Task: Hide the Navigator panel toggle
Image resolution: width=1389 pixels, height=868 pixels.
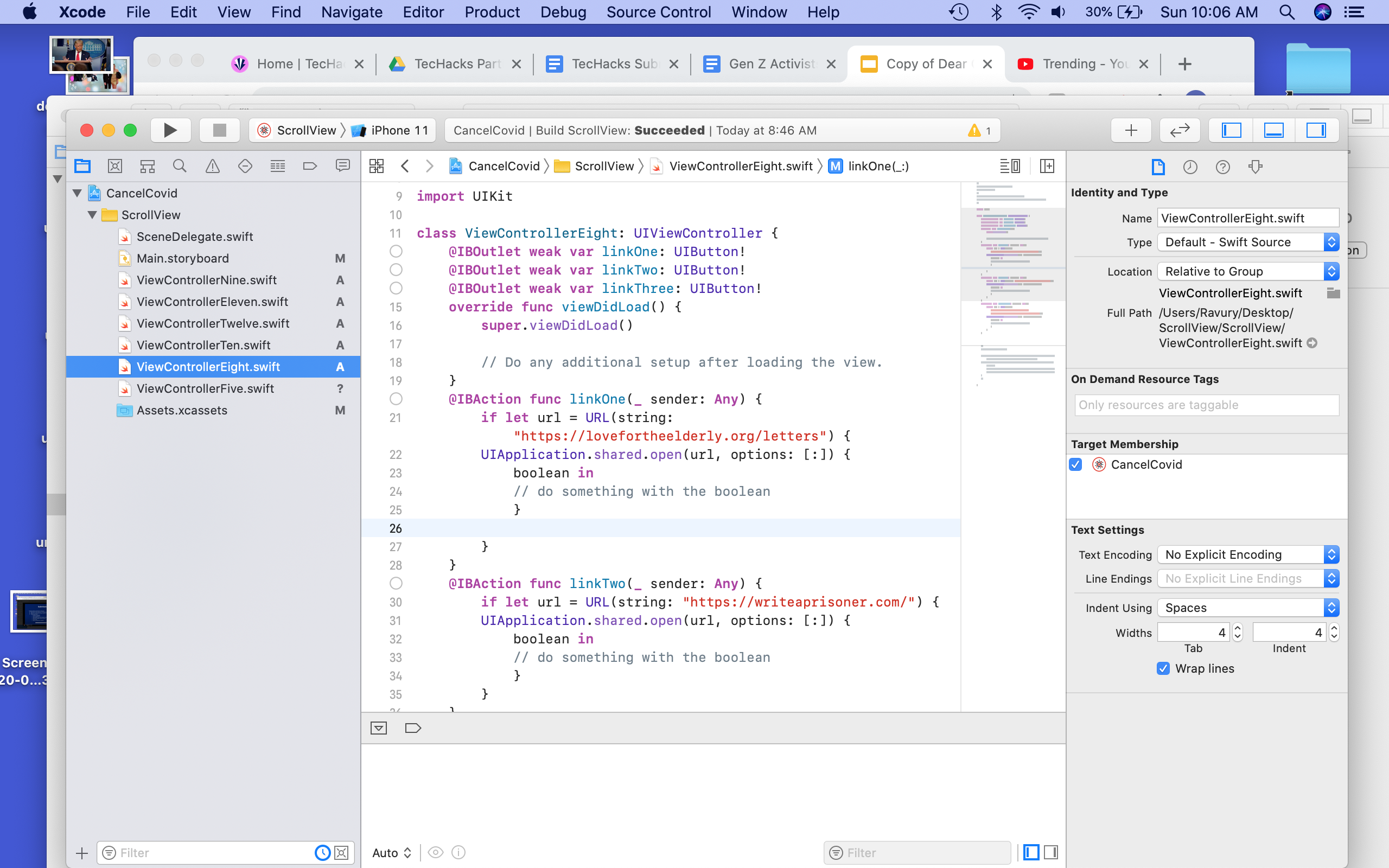Action: 1231,130
